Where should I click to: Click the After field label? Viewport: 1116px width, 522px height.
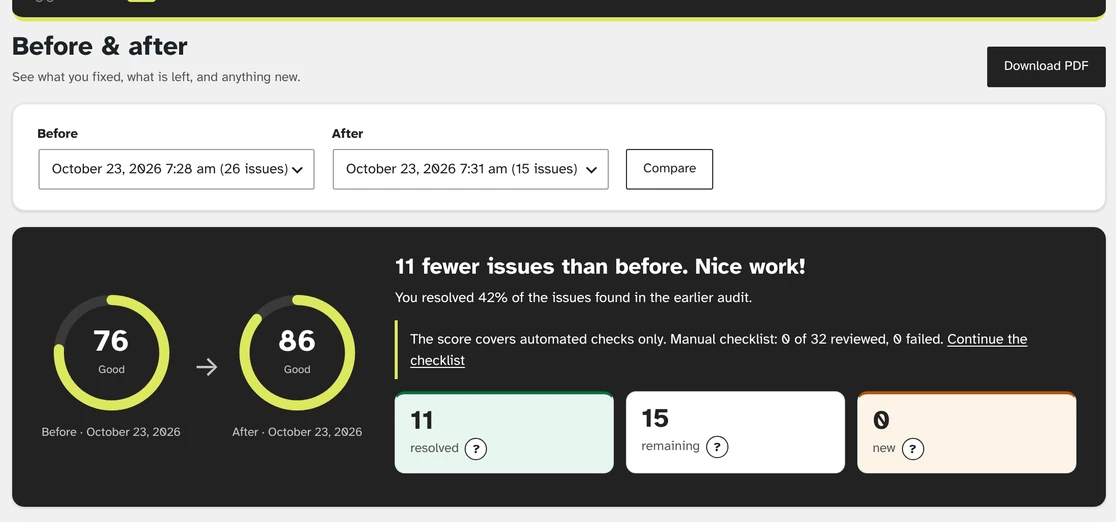pyautogui.click(x=347, y=133)
